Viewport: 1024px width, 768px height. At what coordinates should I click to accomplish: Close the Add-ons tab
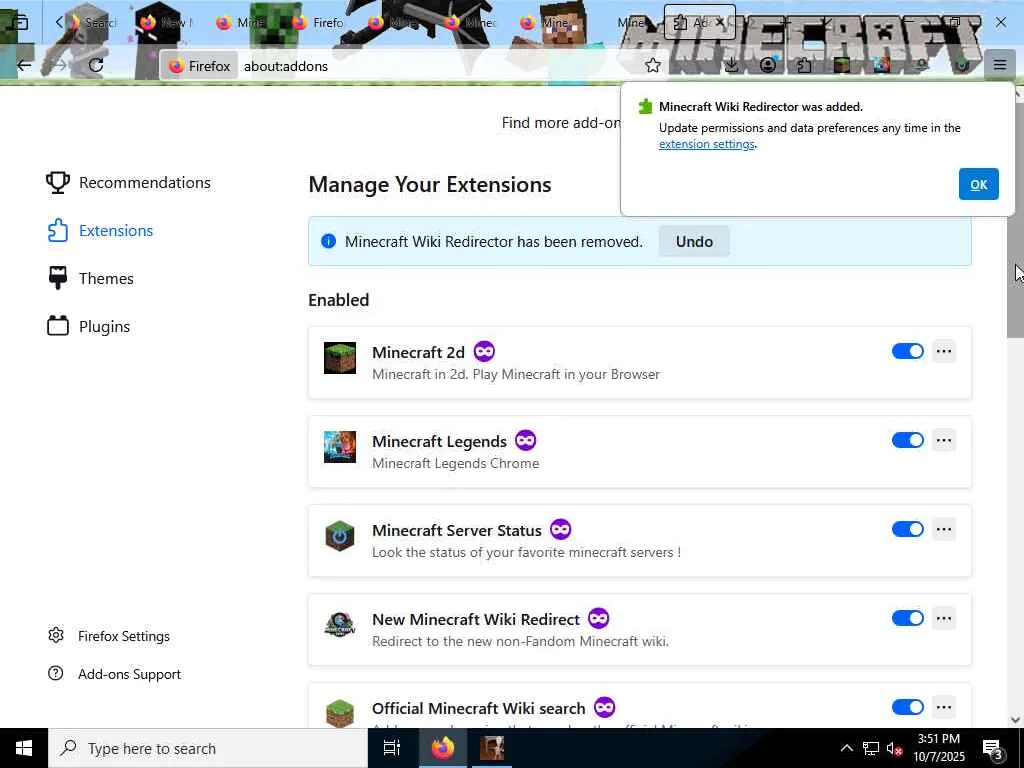pos(720,22)
